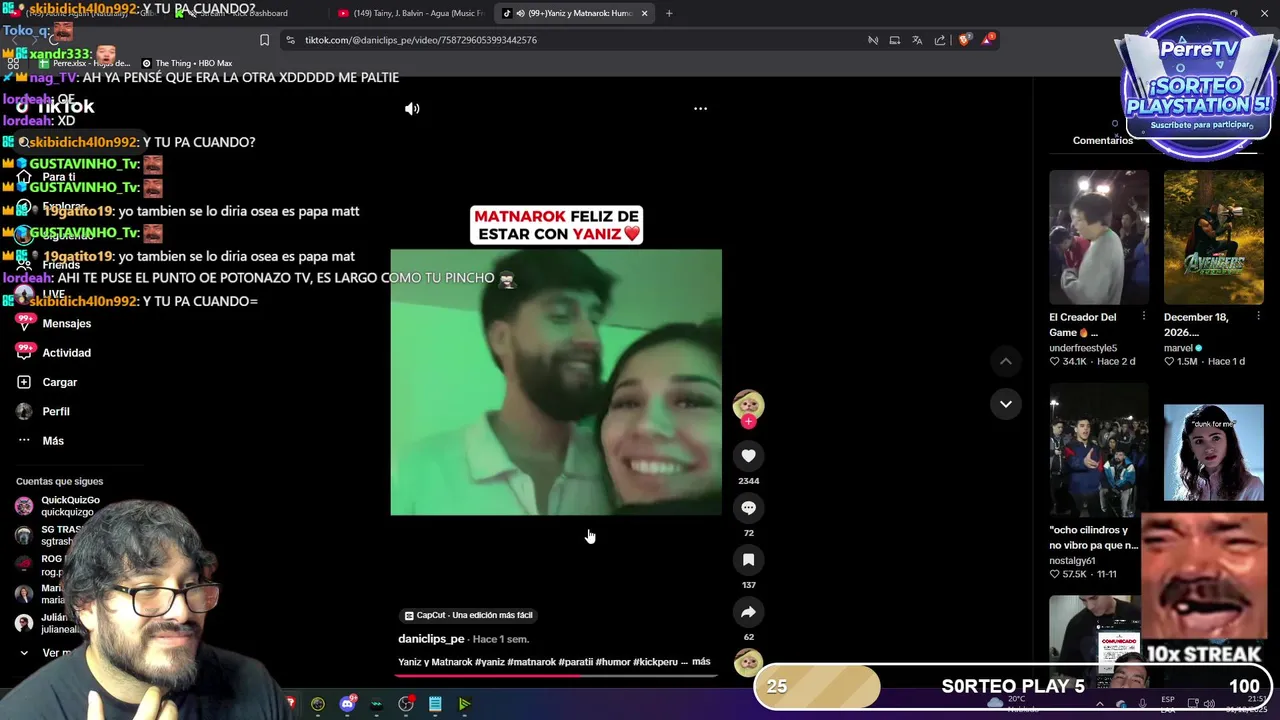Expand video description with más
Viewport: 1280px width, 720px height.
pos(701,662)
